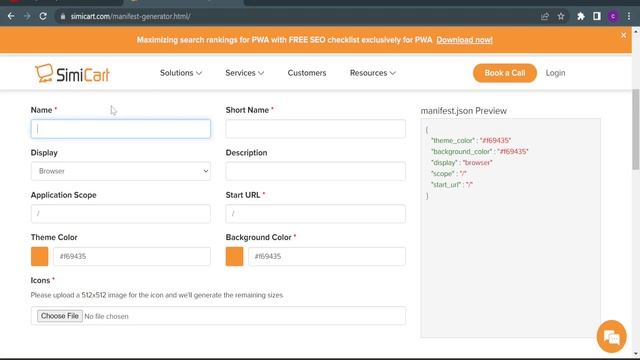Click the Choose File button
640x360 pixels.
pos(60,316)
